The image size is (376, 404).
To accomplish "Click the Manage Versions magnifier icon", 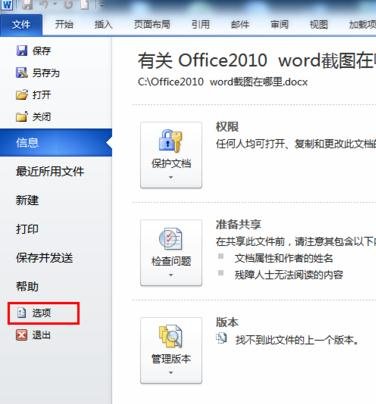I will [171, 336].
